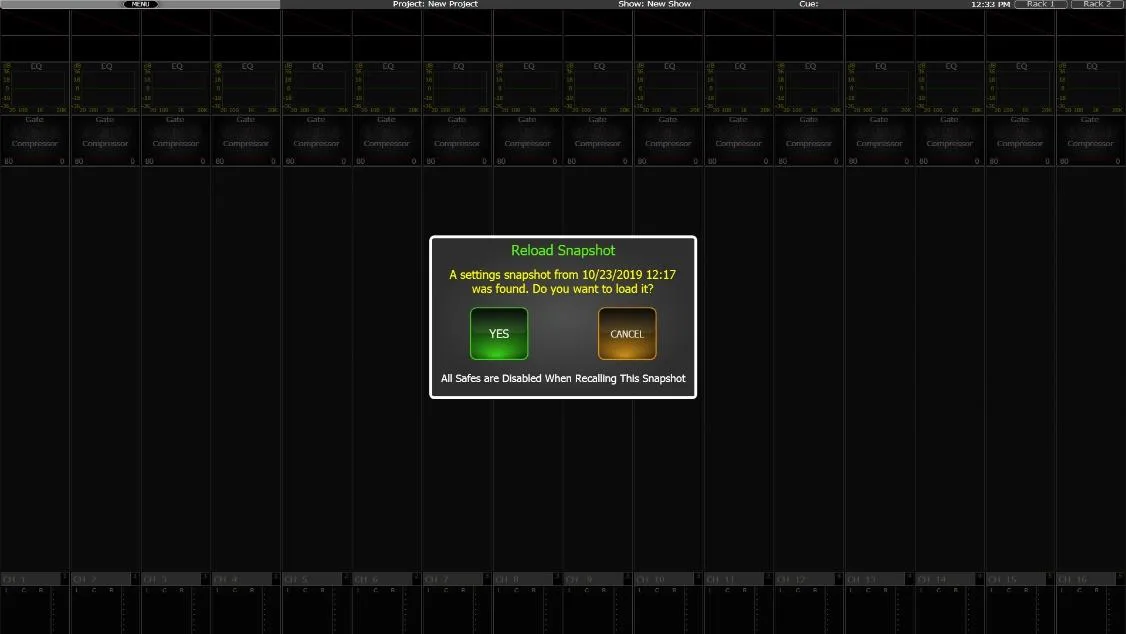Click YES to load the snapshot
The height and width of the screenshot is (634, 1126).
click(x=498, y=333)
